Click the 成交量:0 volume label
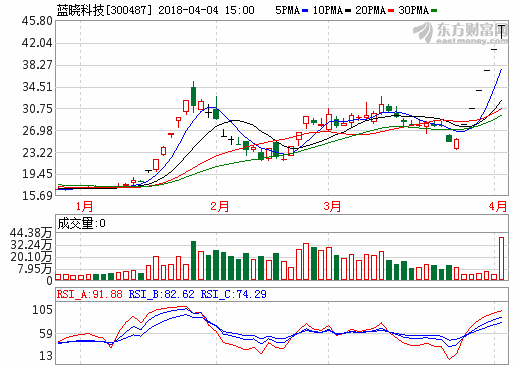 82,223
